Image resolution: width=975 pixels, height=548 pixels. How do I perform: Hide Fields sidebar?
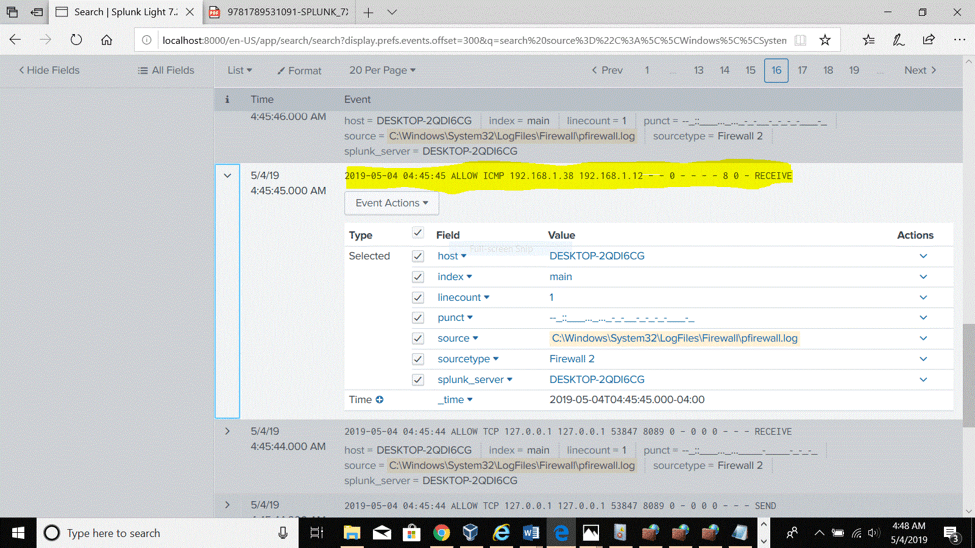point(49,70)
